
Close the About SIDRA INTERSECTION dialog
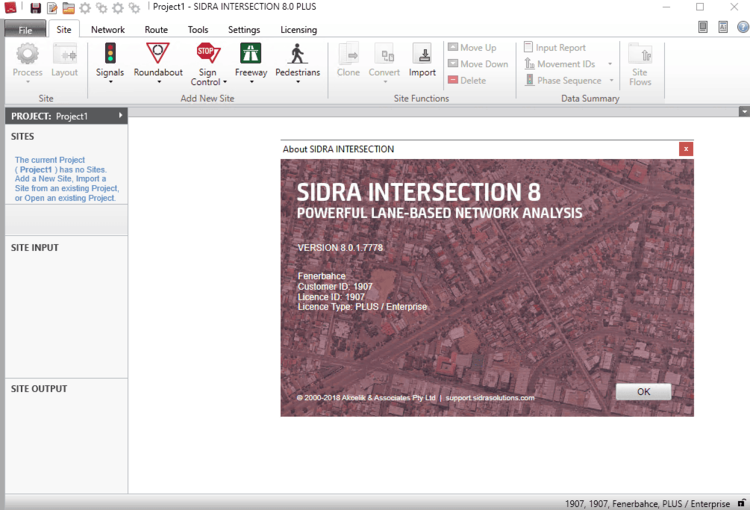(685, 149)
